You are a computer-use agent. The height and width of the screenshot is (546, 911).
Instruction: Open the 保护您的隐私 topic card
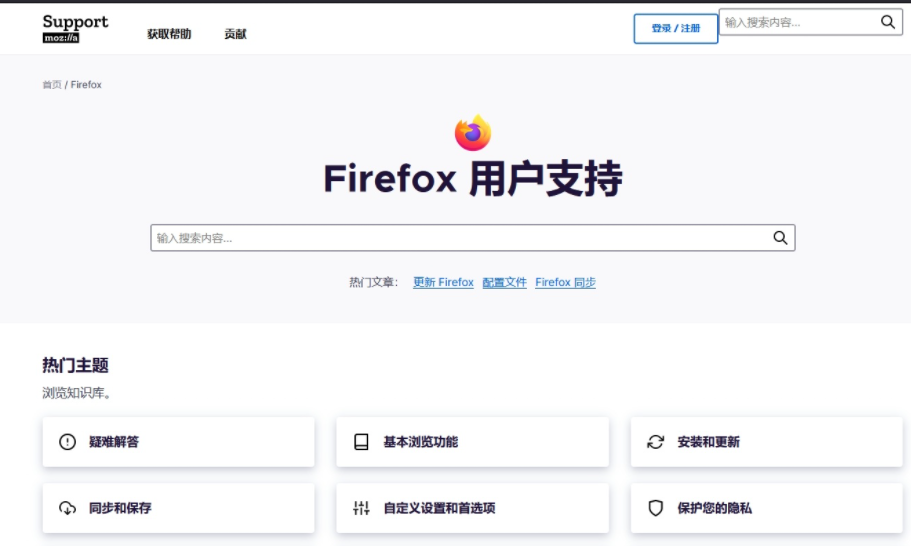coord(766,508)
